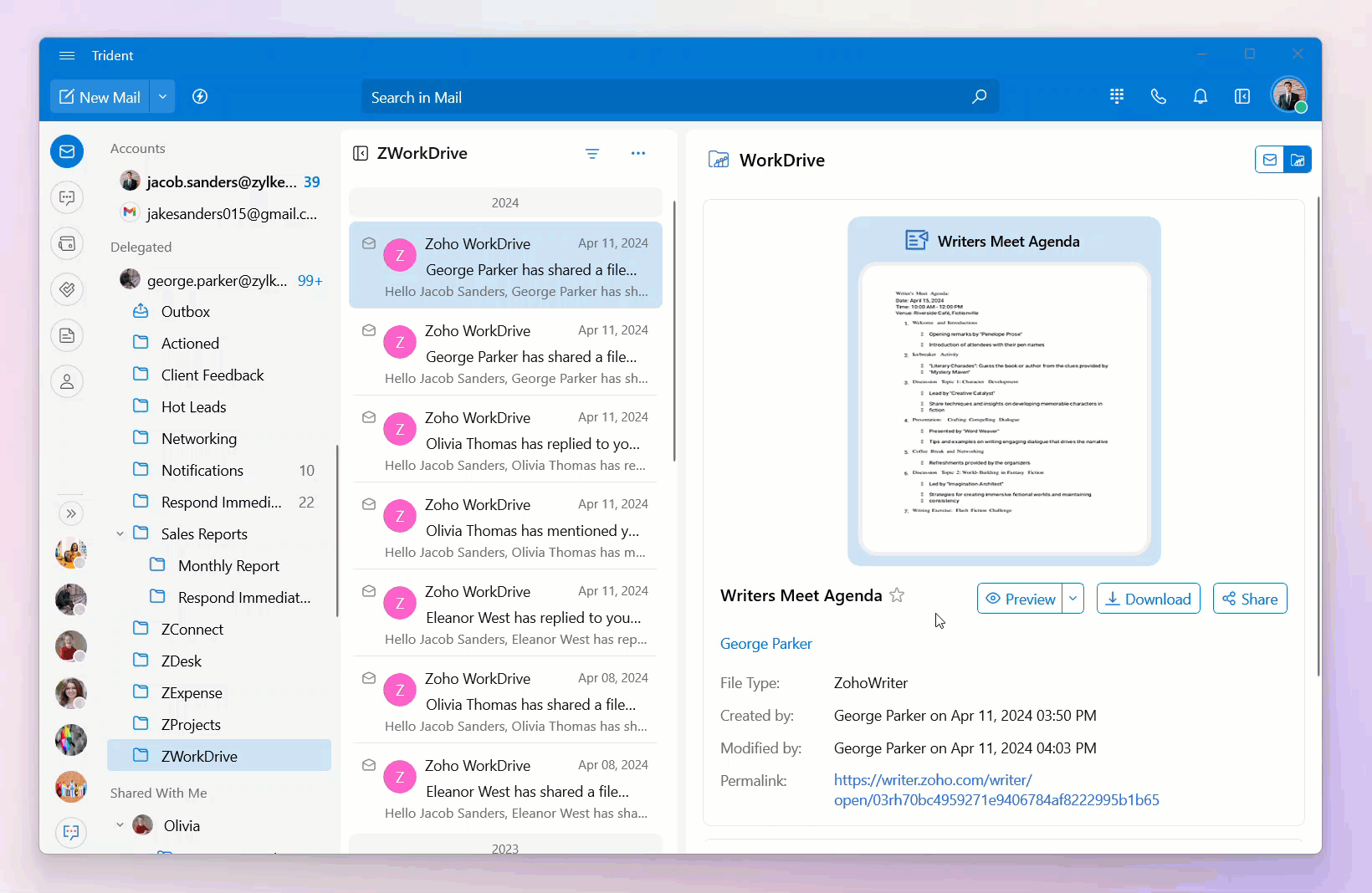Viewport: 1372px width, 893px height.
Task: Open the ZProjects folder
Action: (220, 724)
